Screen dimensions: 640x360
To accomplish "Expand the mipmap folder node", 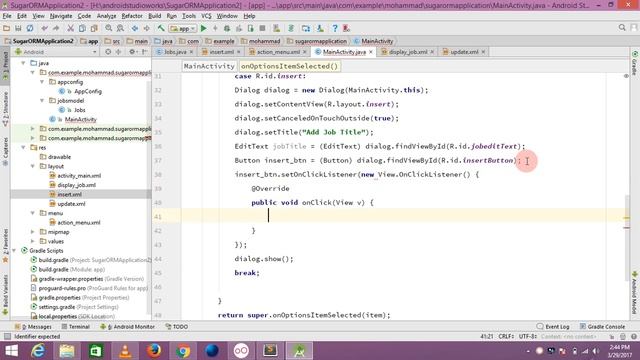I will click(x=33, y=232).
